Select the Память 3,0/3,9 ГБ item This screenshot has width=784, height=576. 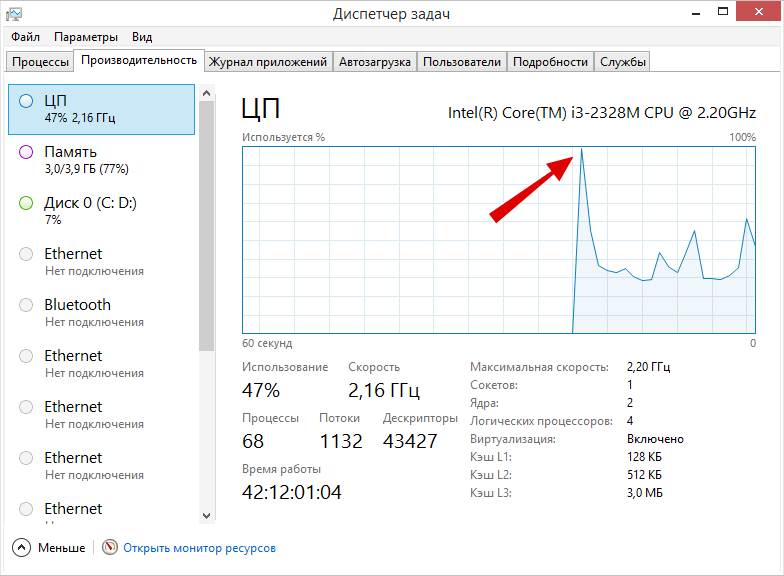102,160
